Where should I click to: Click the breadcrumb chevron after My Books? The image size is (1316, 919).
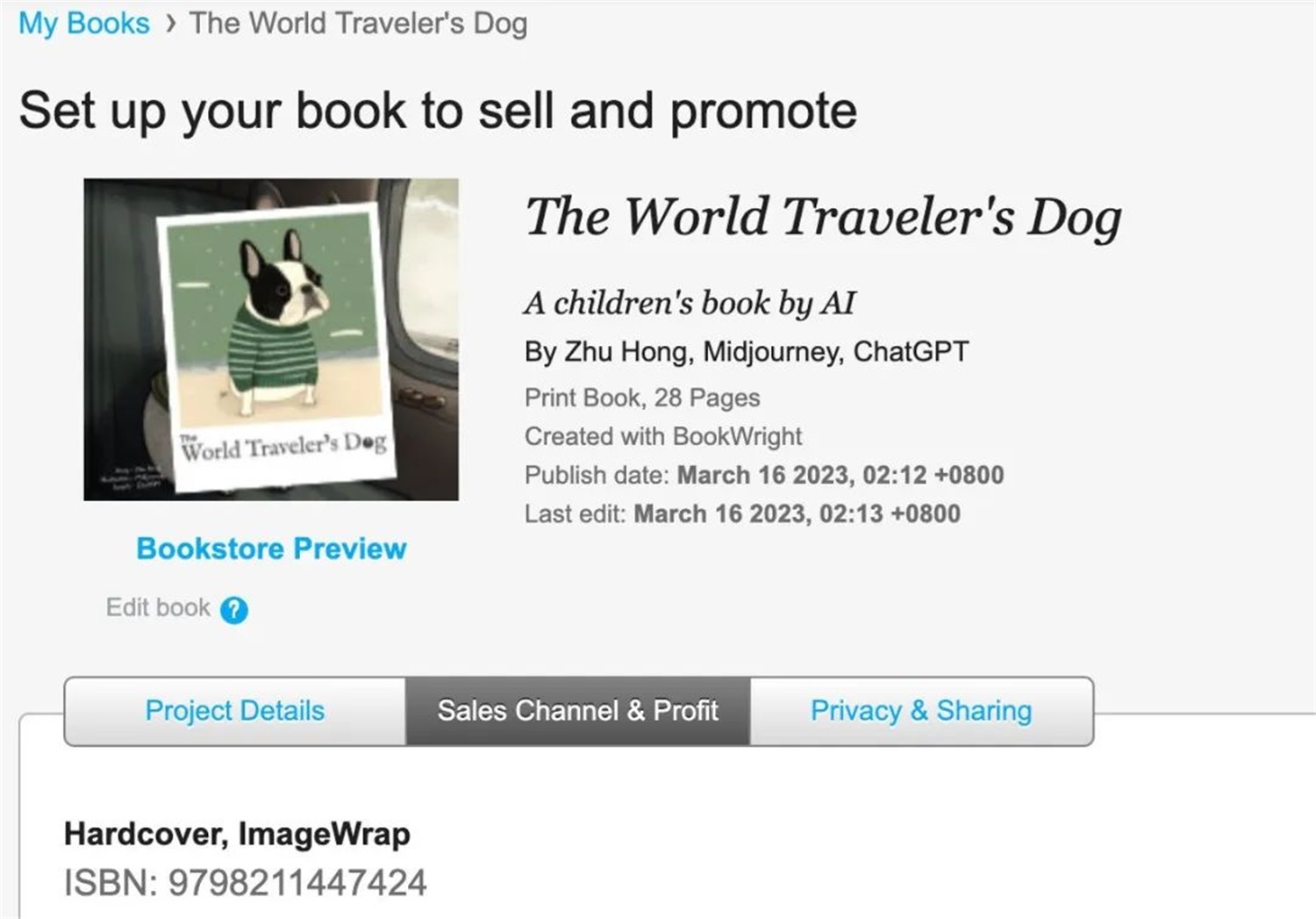coord(170,24)
